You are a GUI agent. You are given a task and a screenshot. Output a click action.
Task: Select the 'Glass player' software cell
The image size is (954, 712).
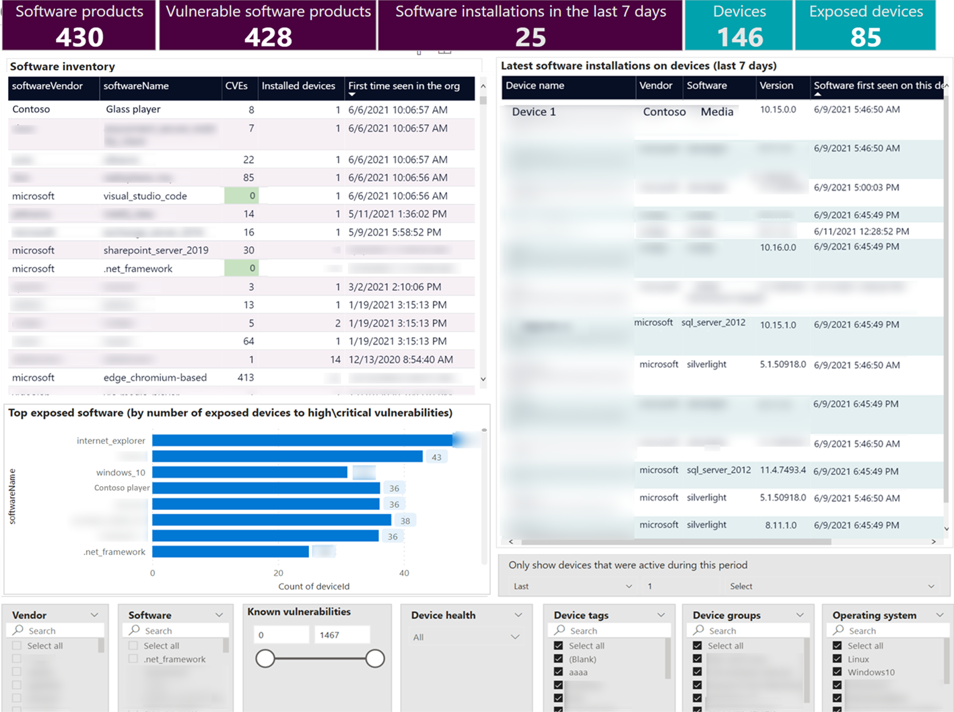click(x=133, y=110)
